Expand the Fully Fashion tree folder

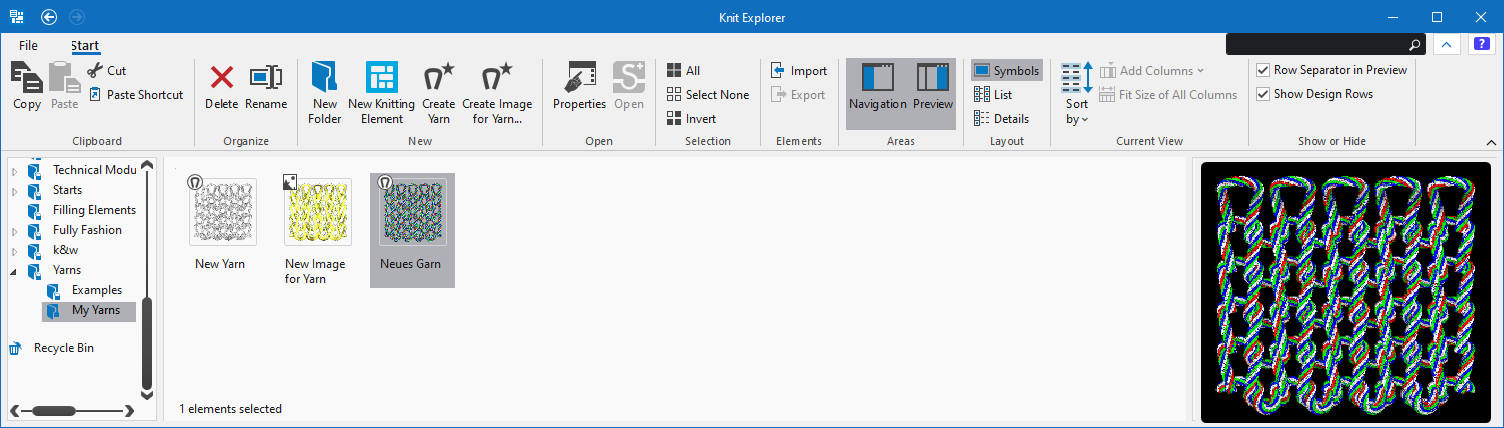pyautogui.click(x=15, y=231)
